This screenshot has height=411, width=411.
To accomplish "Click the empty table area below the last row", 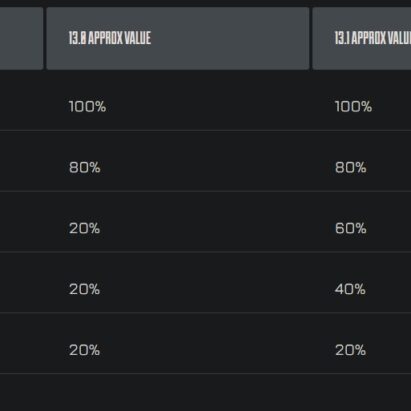I will click(x=205, y=393).
